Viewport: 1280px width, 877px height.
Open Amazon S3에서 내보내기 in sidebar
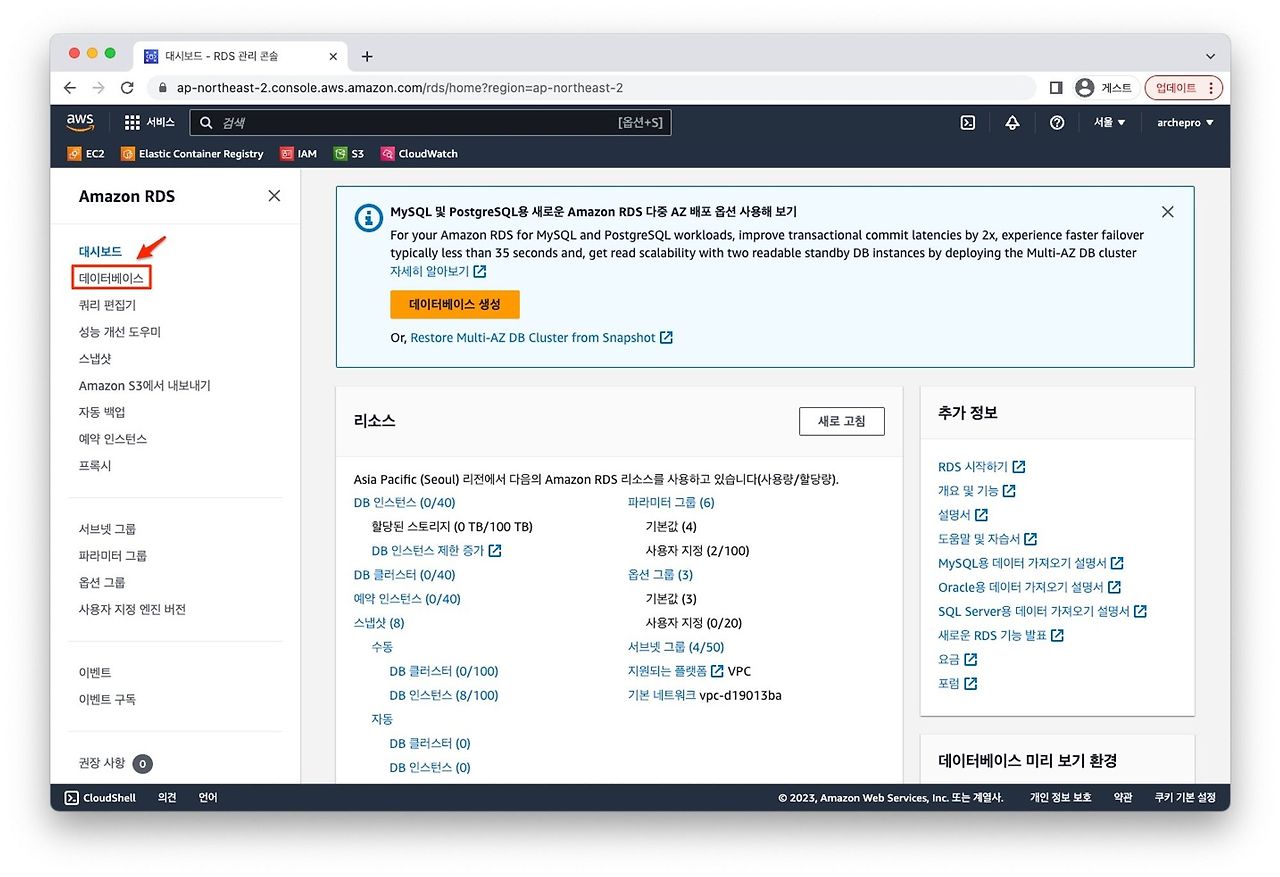pos(145,386)
